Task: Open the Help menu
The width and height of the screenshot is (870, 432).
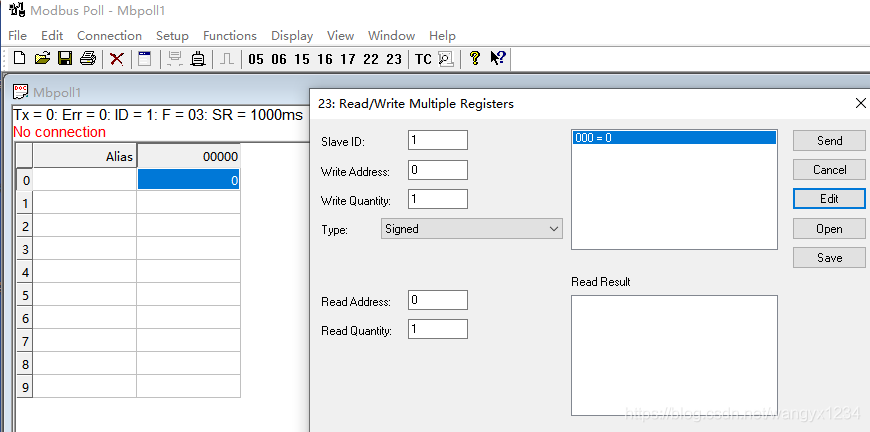Action: point(442,35)
